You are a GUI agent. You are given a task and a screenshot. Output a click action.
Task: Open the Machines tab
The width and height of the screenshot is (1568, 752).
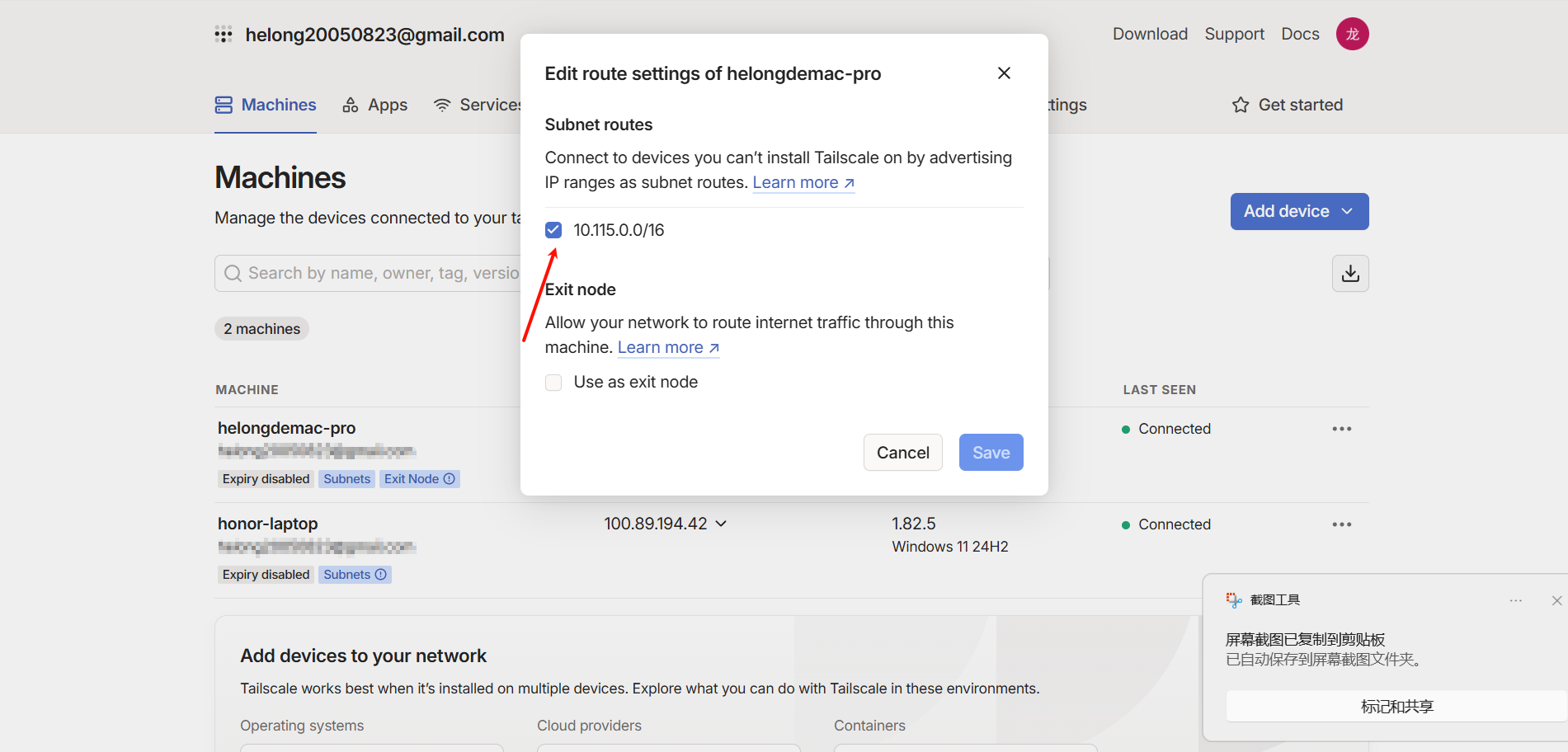[x=266, y=105]
